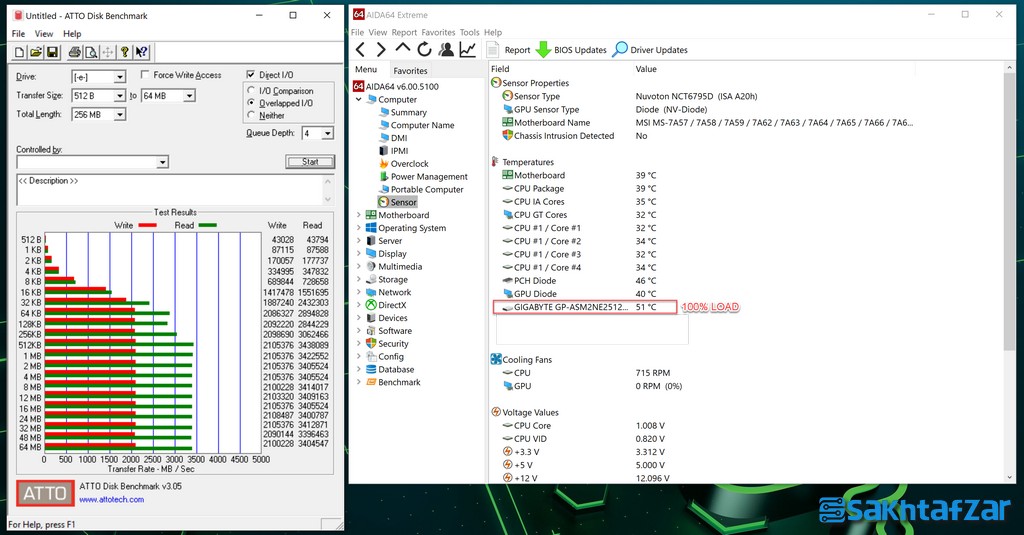1024x535 pixels.
Task: Select the CPU Core voltage row
Action: (584, 426)
